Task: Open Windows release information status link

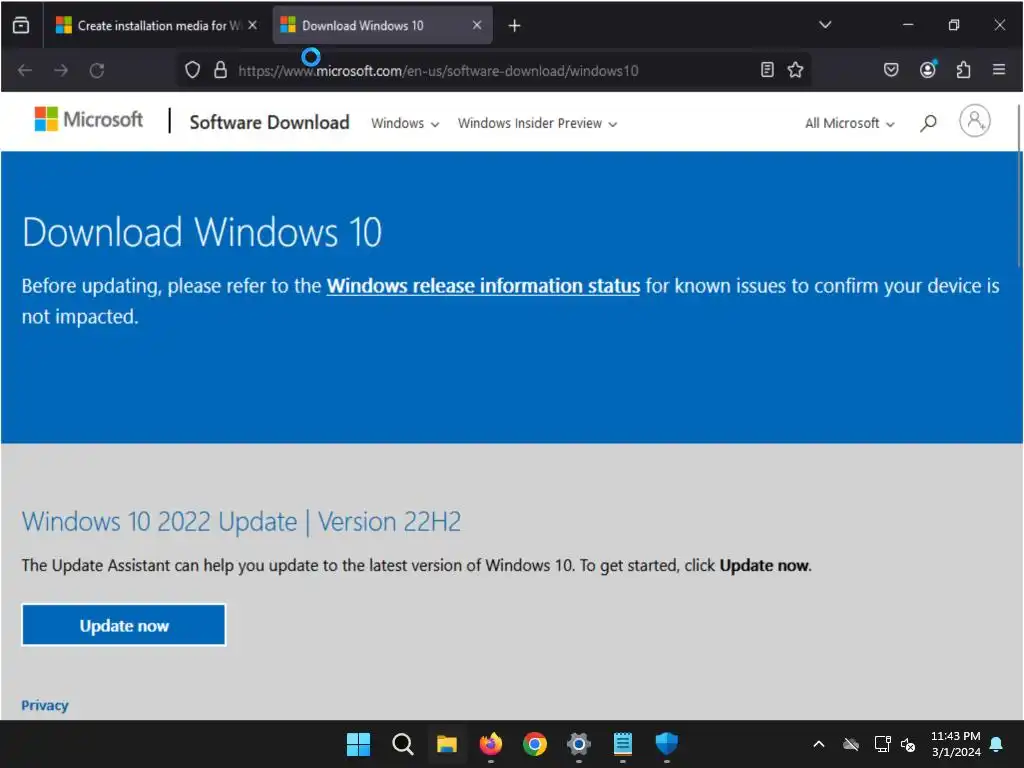Action: 483,286
